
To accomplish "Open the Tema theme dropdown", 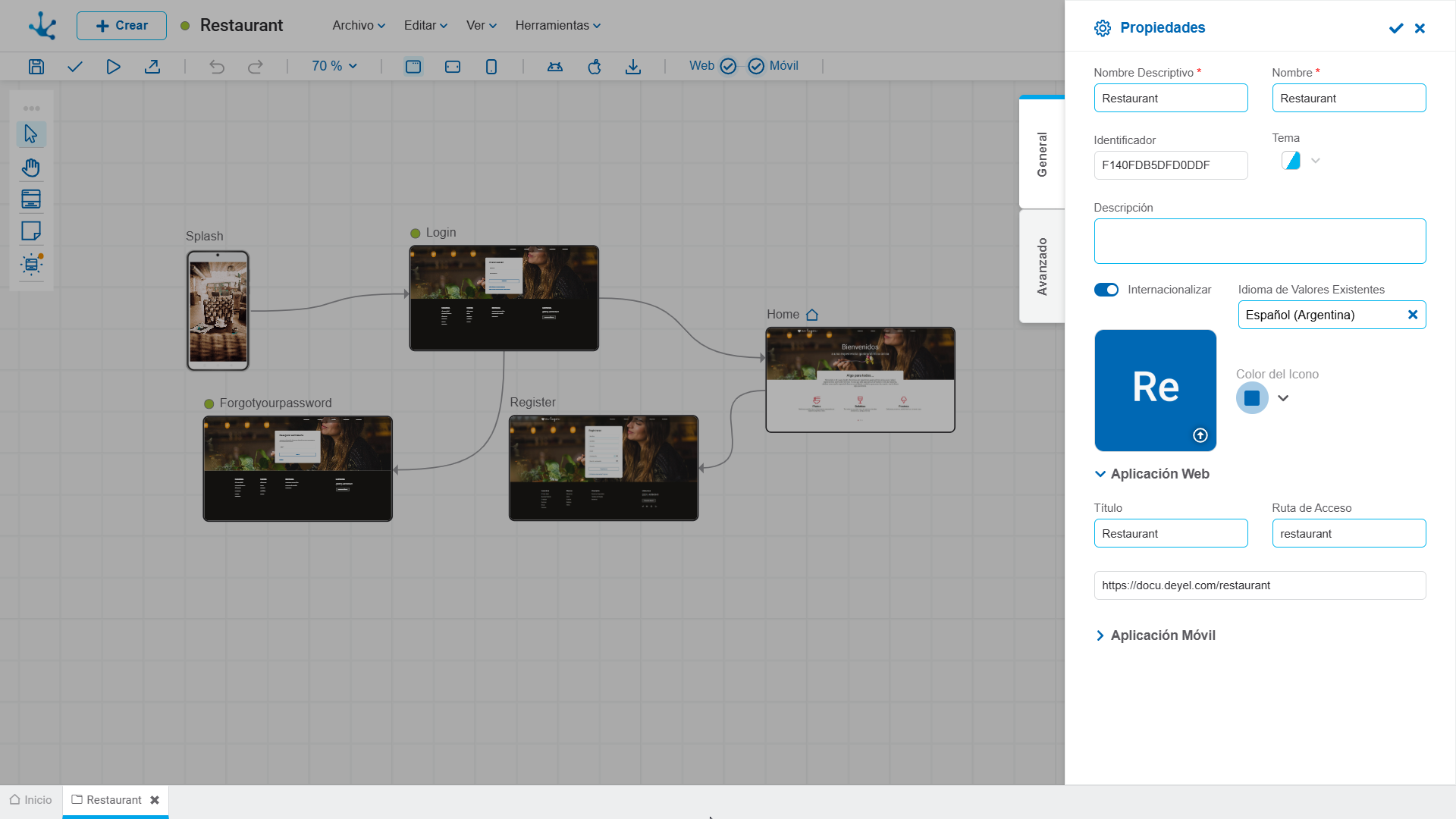I will pyautogui.click(x=1316, y=161).
